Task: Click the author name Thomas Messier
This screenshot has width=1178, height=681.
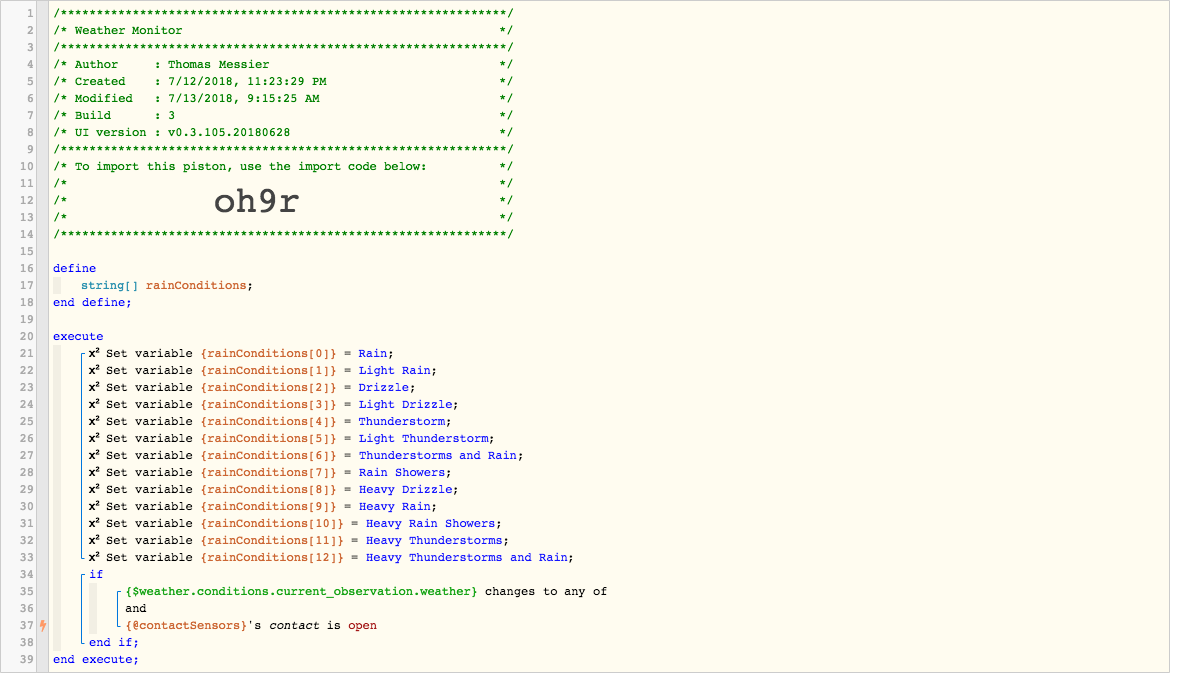Action: [x=219, y=65]
